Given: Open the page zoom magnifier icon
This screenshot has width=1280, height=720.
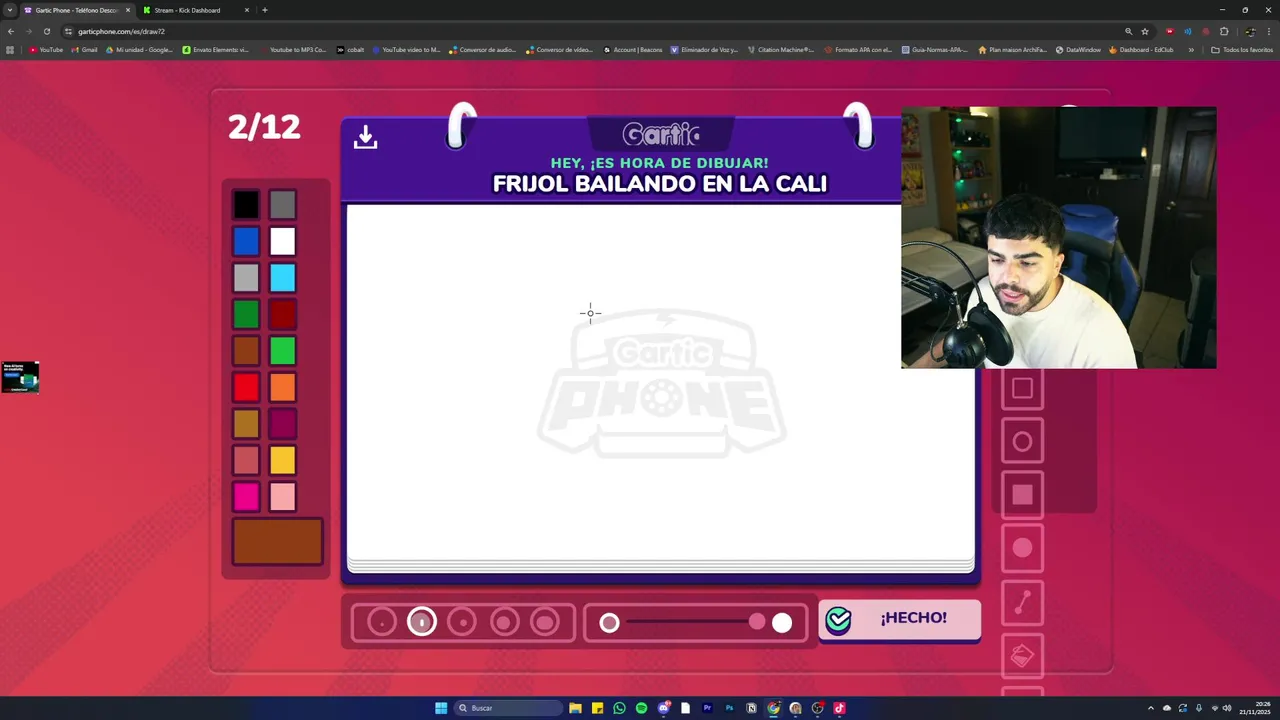Looking at the screenshot, I should [x=1128, y=31].
